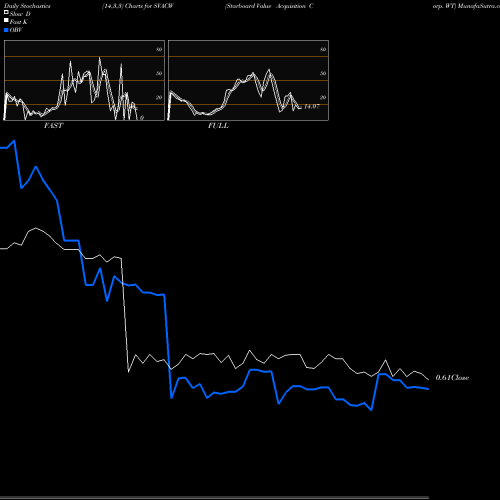Click the '50' level label in FAST chart

tap(159, 73)
